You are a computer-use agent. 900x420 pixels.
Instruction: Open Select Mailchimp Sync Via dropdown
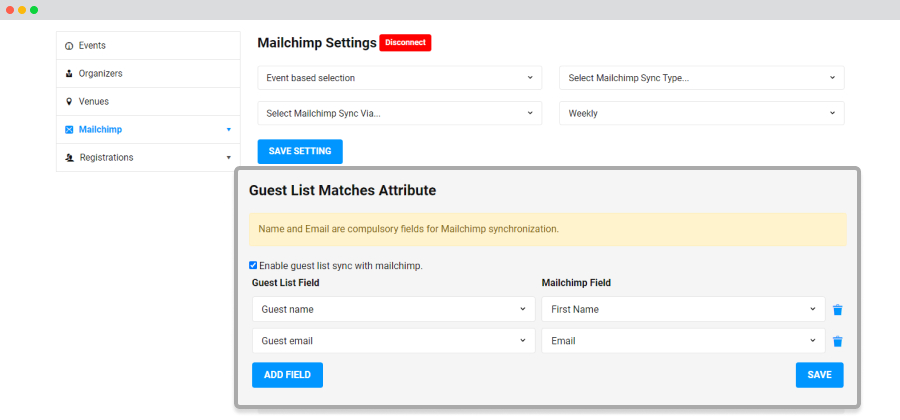point(399,113)
